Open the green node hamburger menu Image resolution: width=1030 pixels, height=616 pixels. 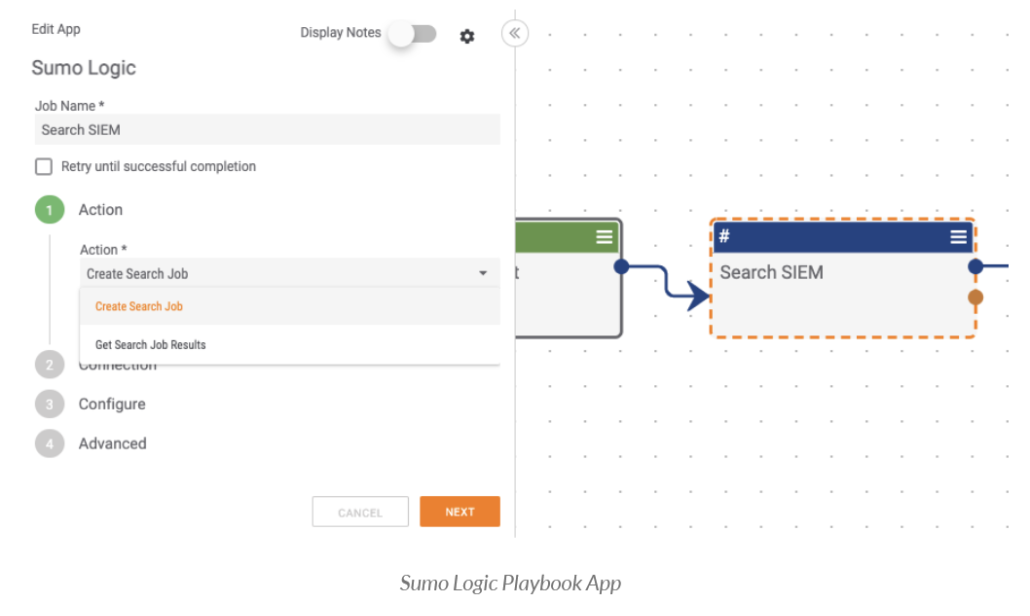pyautogui.click(x=604, y=237)
